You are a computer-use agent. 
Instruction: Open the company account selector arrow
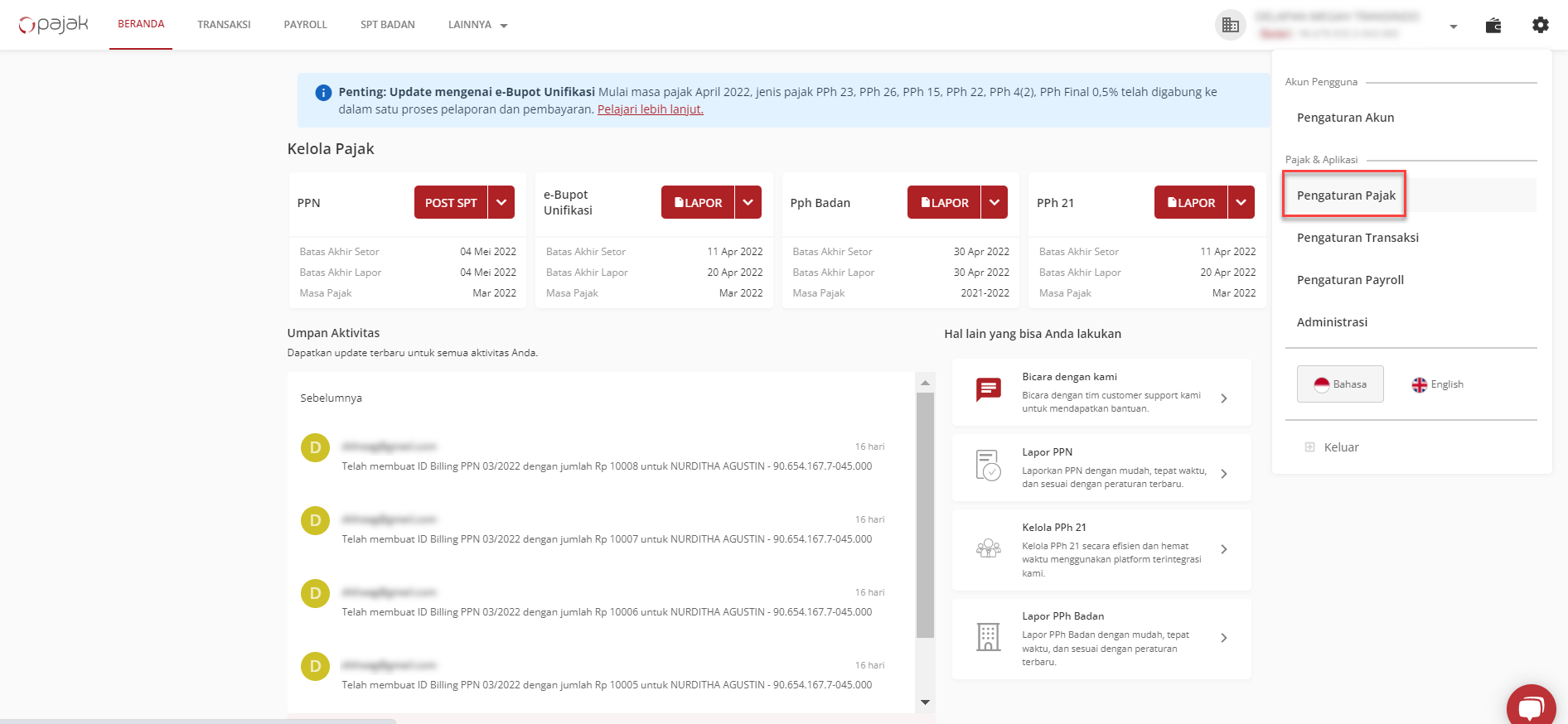[1453, 27]
